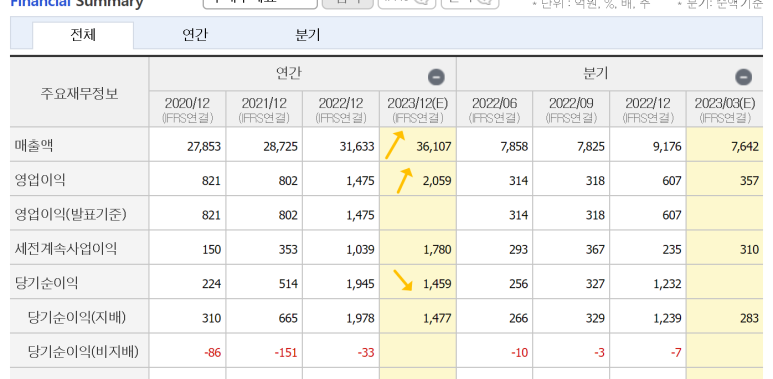Select the 27,853 매출액 value

click(204, 146)
